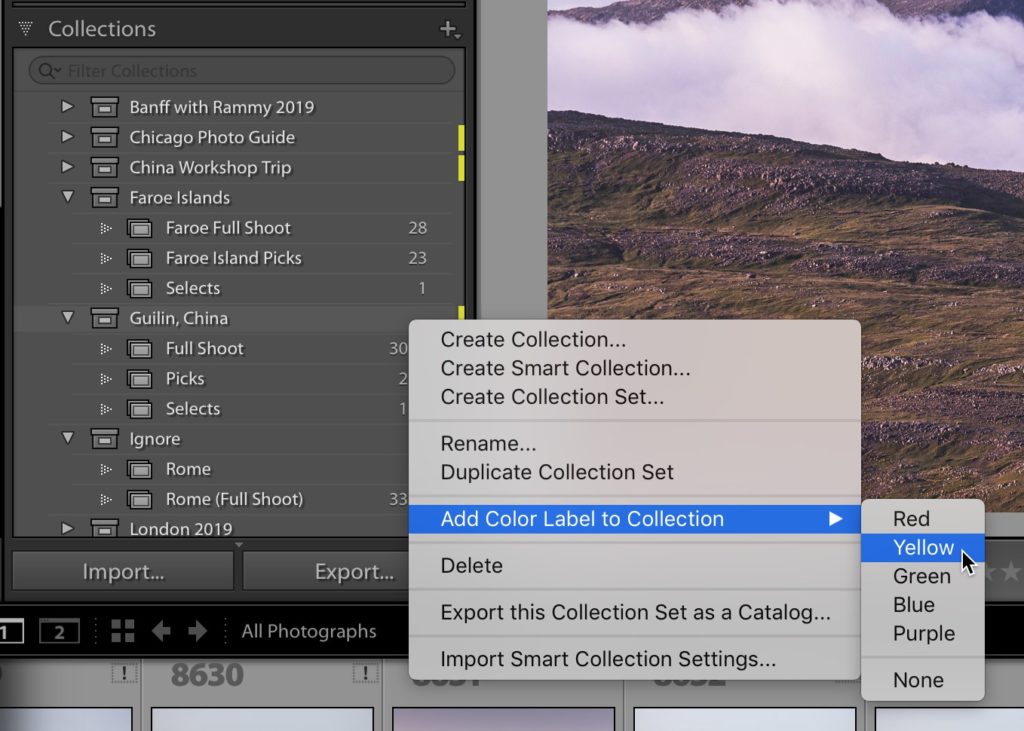The image size is (1024, 731).
Task: Click the Chicago Photo Guide set icon
Action: pyautogui.click(x=104, y=137)
